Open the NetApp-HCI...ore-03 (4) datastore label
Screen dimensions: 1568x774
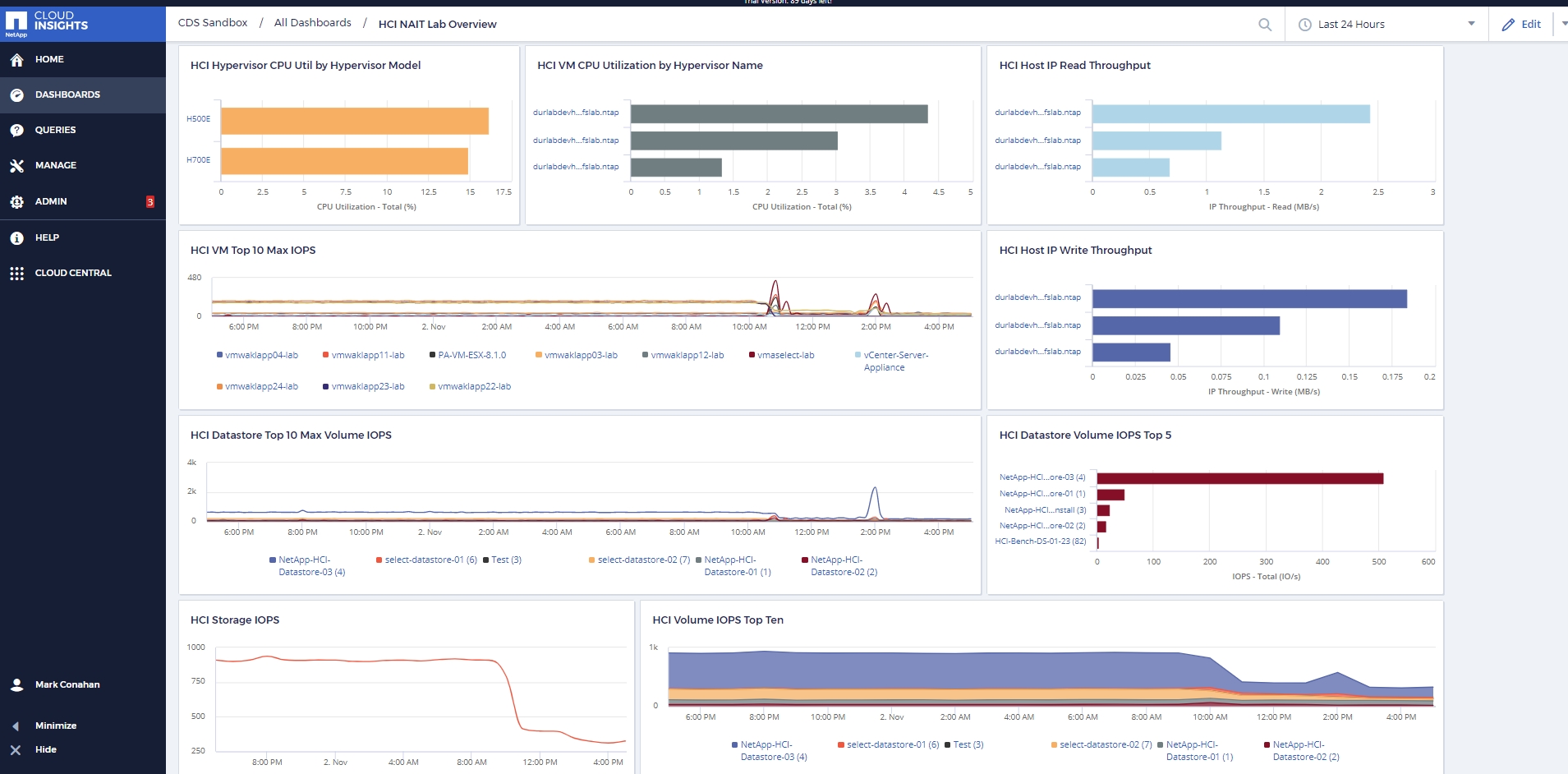pyautogui.click(x=1042, y=477)
